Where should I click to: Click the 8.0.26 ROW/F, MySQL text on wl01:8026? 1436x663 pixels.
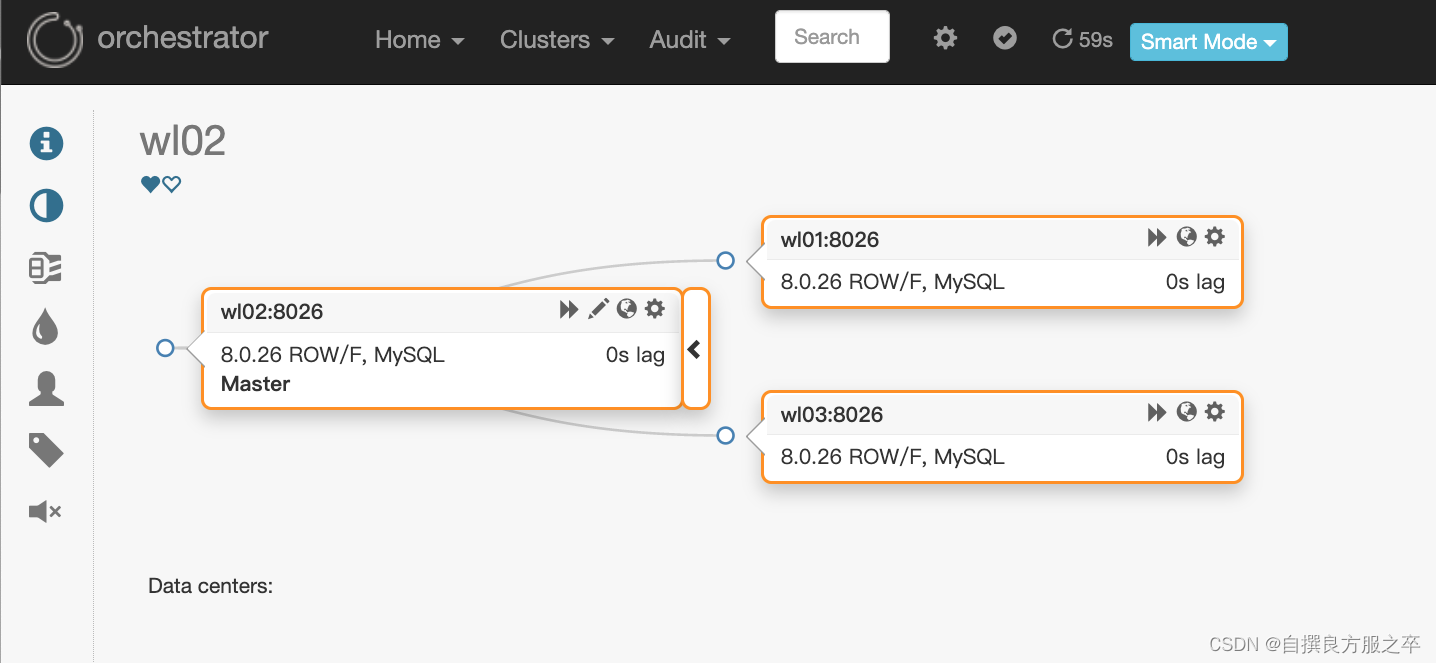[892, 282]
